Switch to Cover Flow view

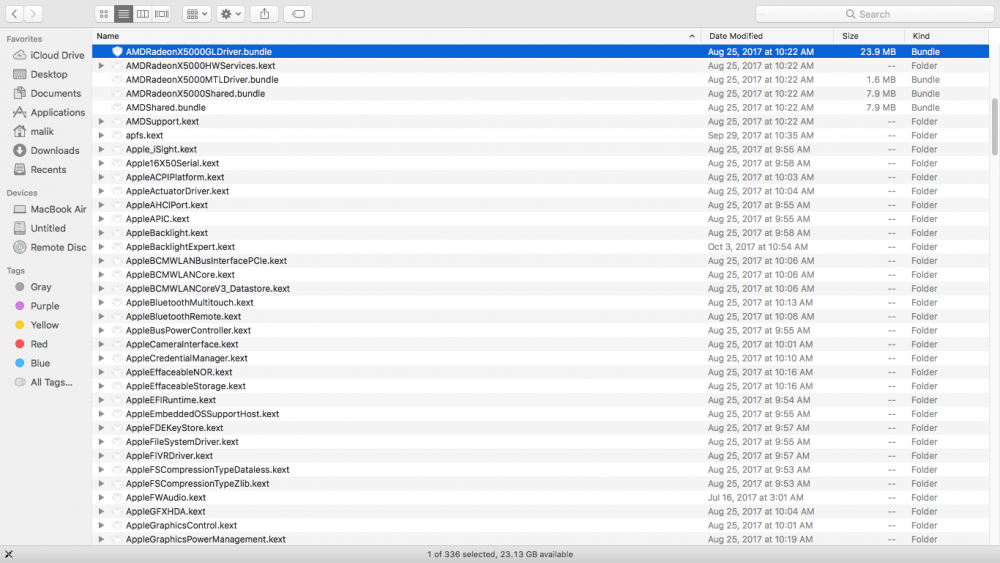click(x=162, y=14)
